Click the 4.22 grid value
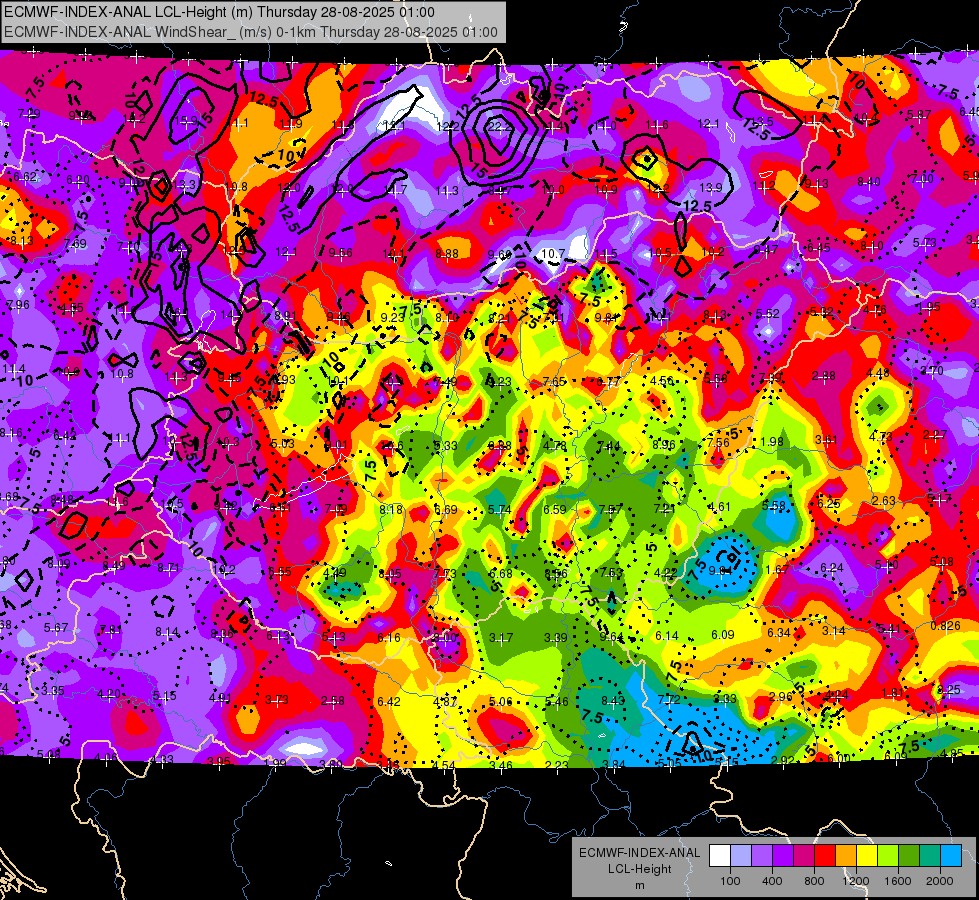This screenshot has height=900, width=979. pos(666,572)
